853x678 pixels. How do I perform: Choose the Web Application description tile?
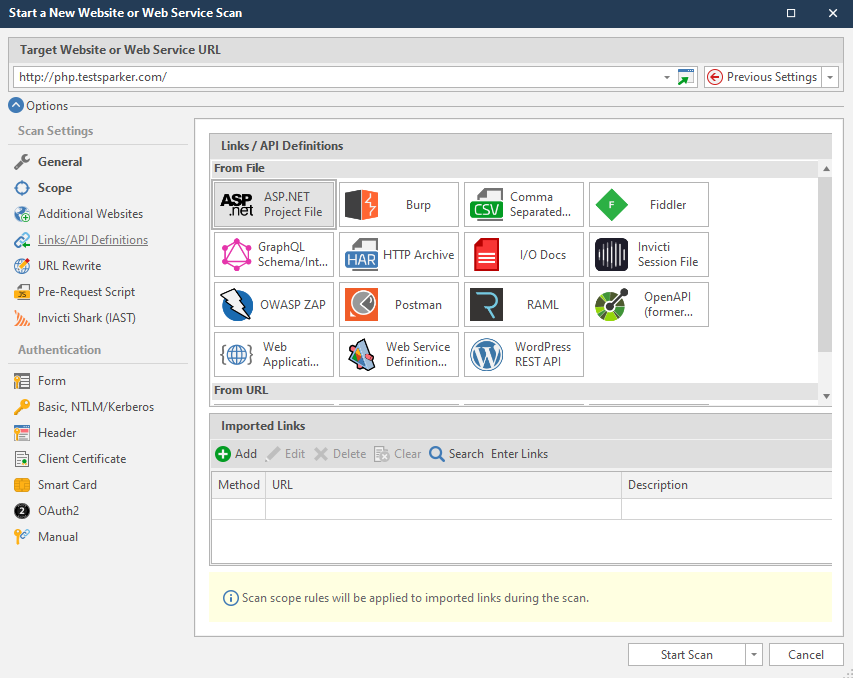(274, 355)
